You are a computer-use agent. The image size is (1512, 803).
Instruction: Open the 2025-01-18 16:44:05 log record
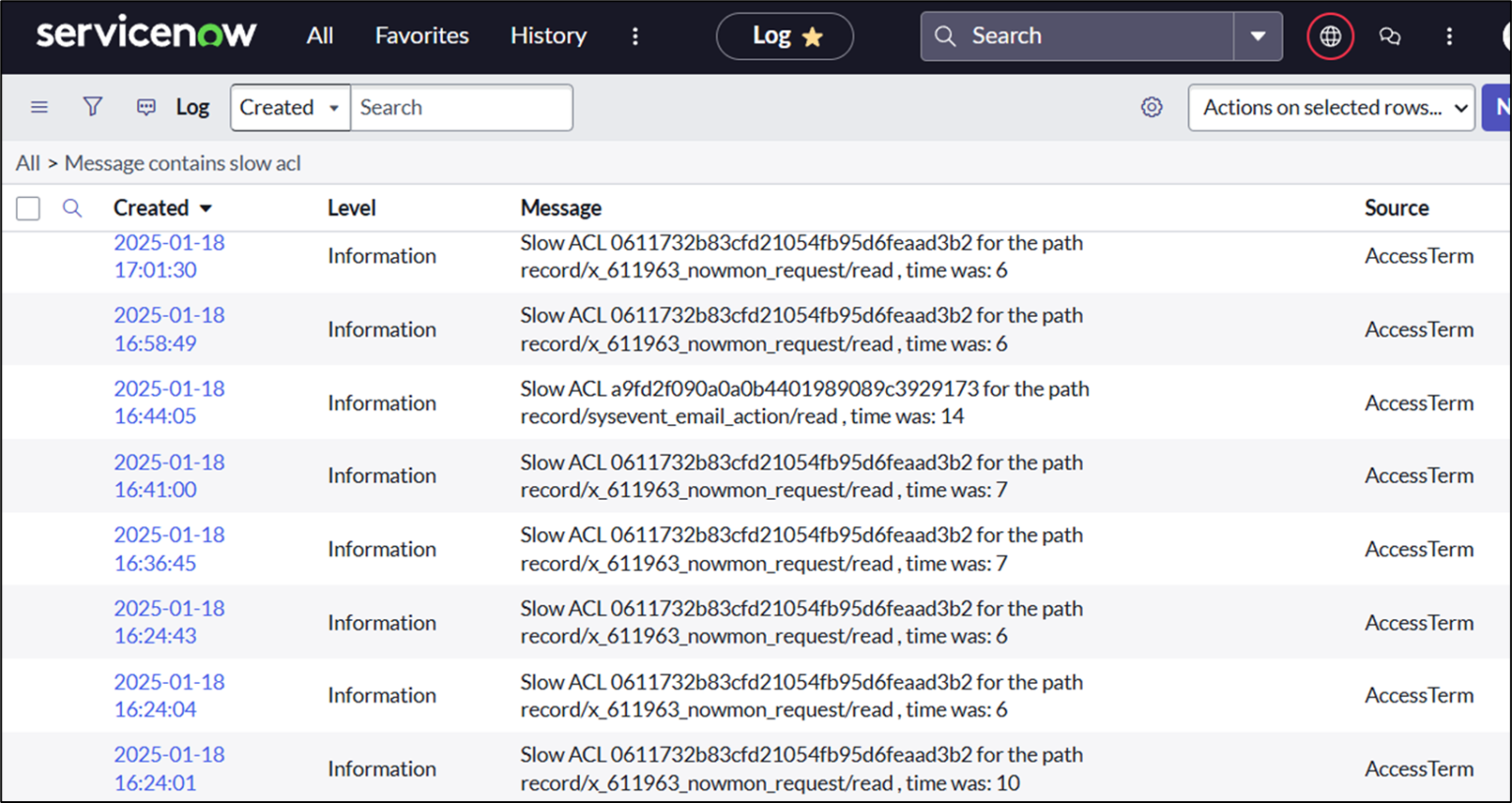coord(169,402)
